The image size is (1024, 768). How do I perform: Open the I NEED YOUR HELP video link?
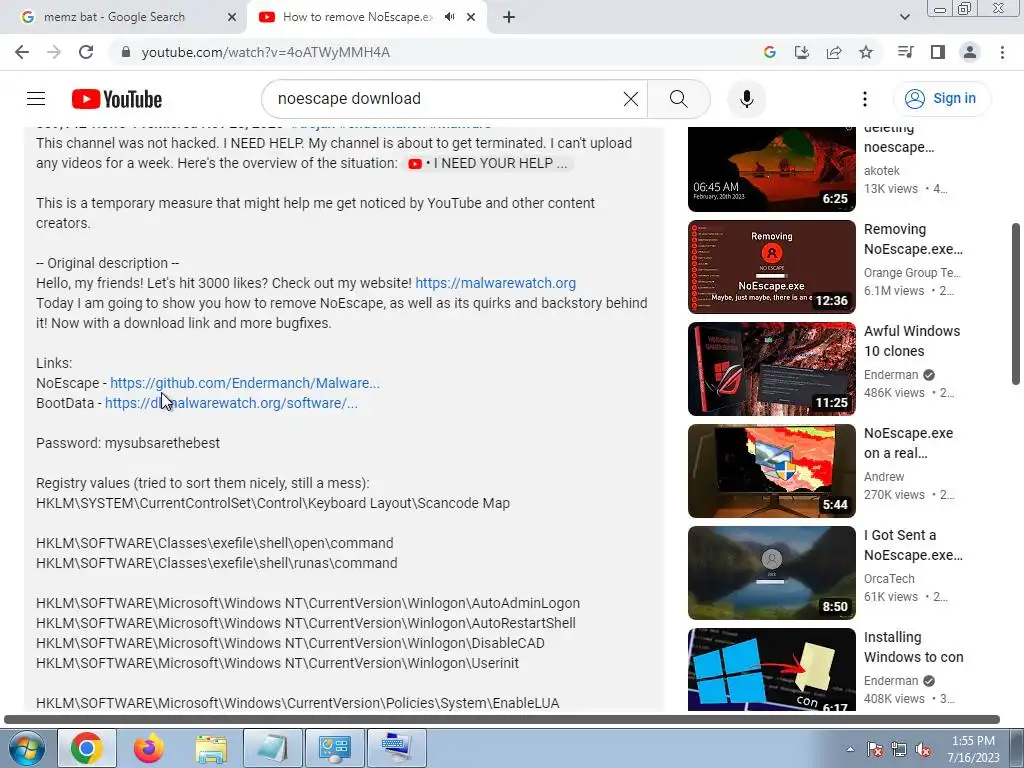point(488,163)
